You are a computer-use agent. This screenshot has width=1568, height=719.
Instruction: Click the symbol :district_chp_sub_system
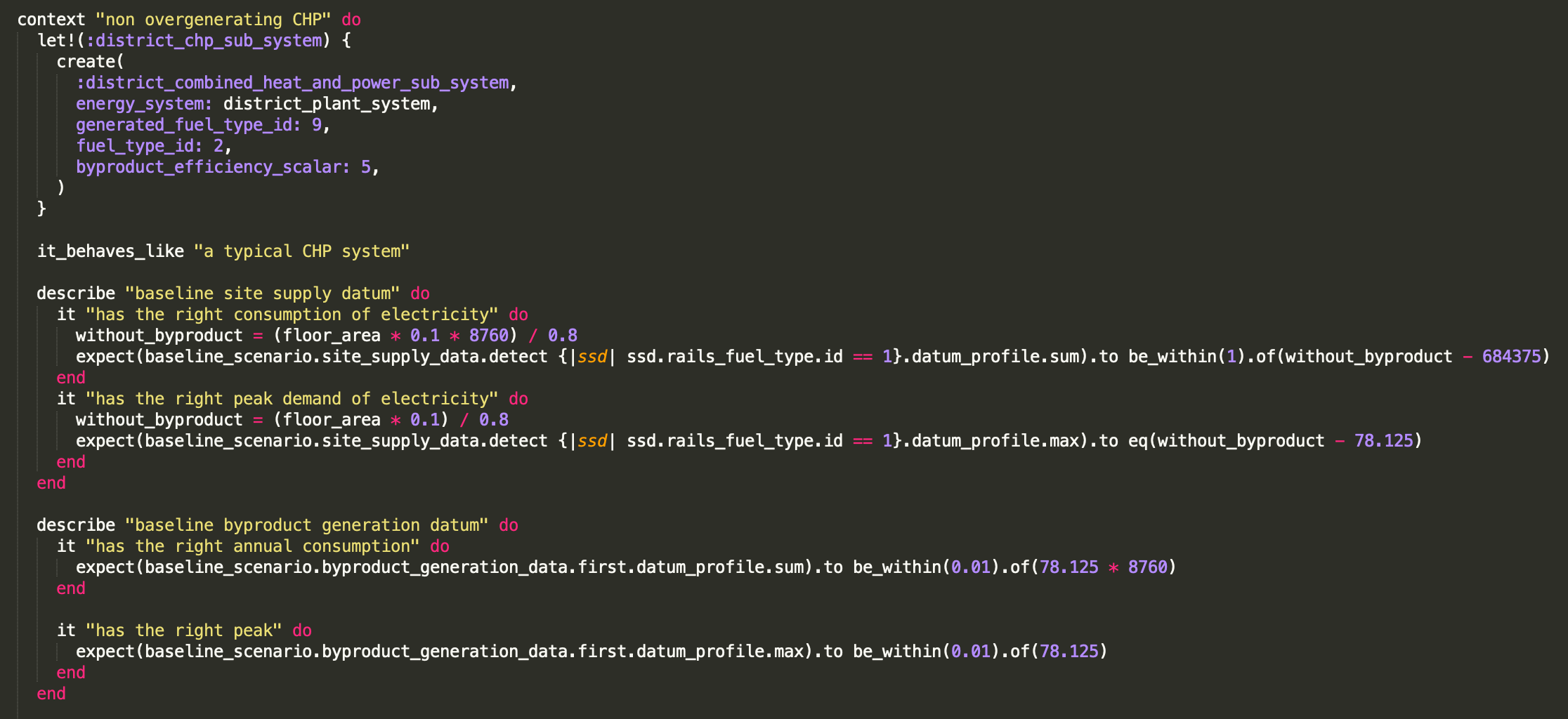click(x=204, y=41)
